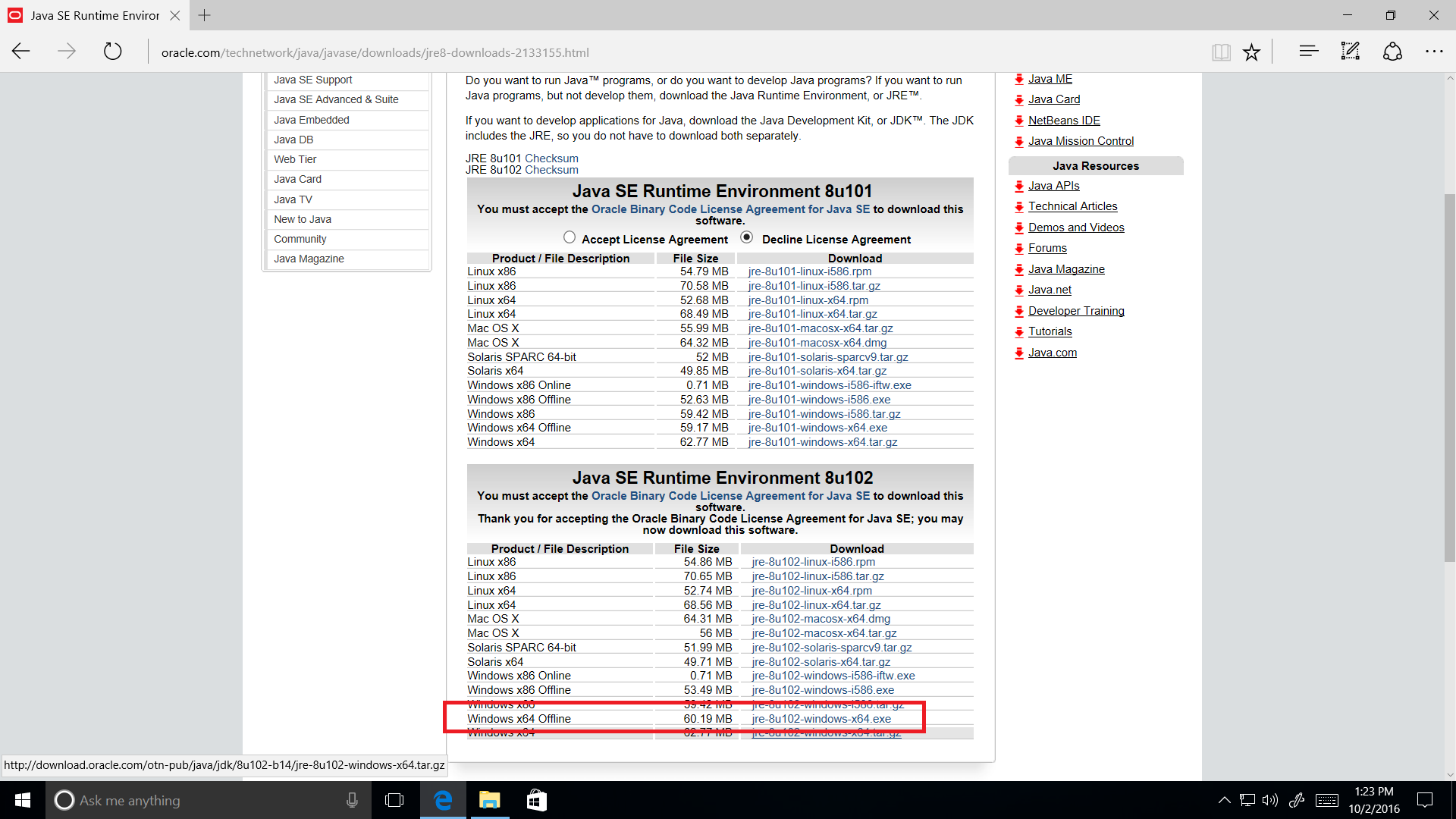This screenshot has height=819, width=1456.
Task: Open Task View from the taskbar
Action: click(x=394, y=800)
